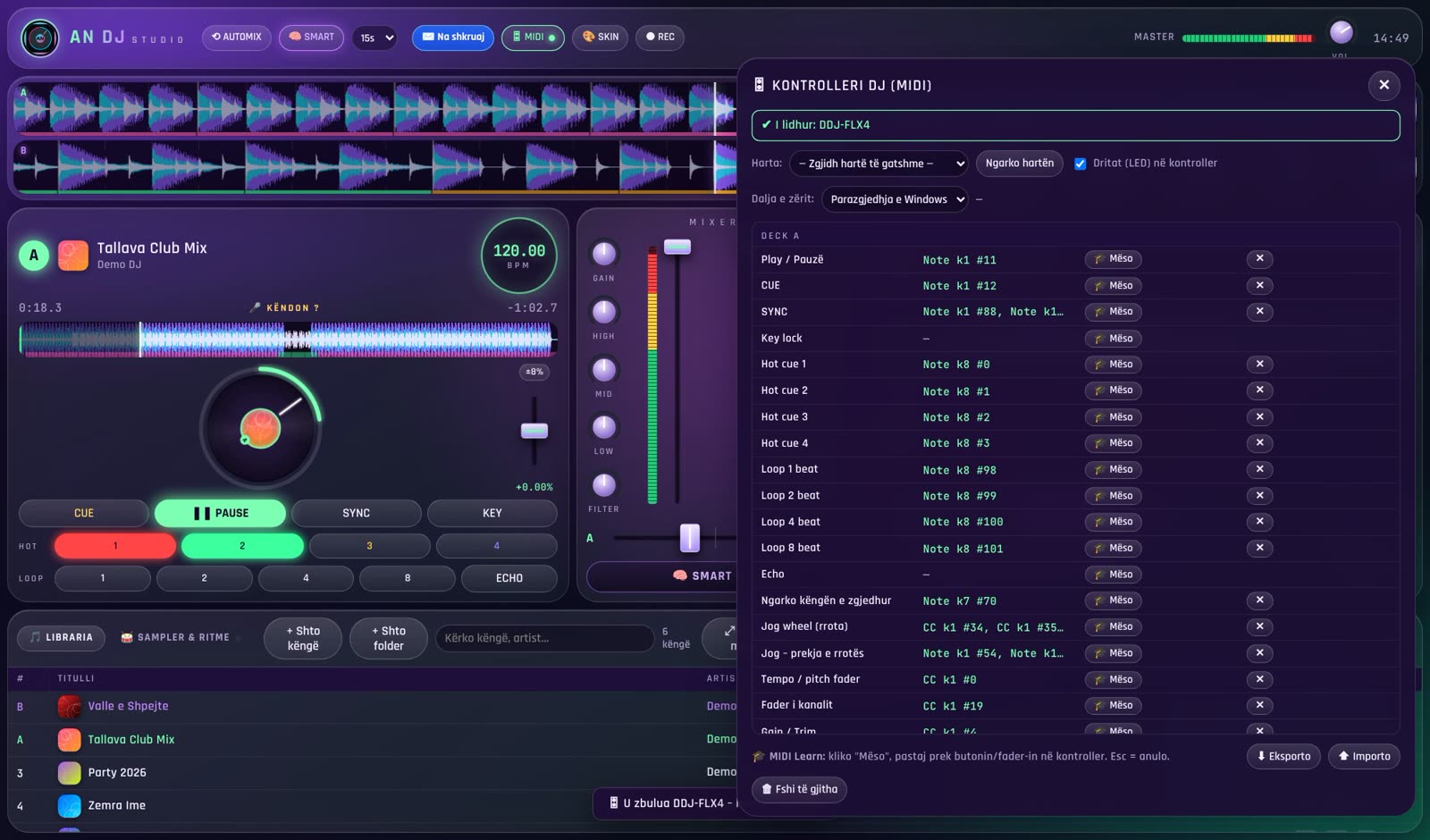
Task: Switch to the SAMPLER & RITME tab
Action: tap(175, 638)
